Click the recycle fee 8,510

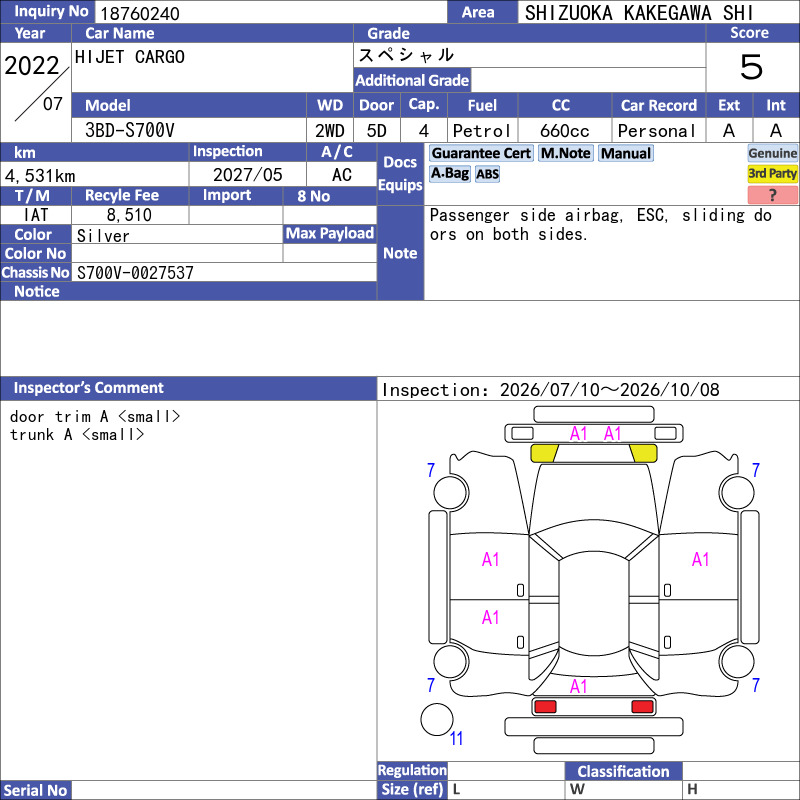pos(129,215)
